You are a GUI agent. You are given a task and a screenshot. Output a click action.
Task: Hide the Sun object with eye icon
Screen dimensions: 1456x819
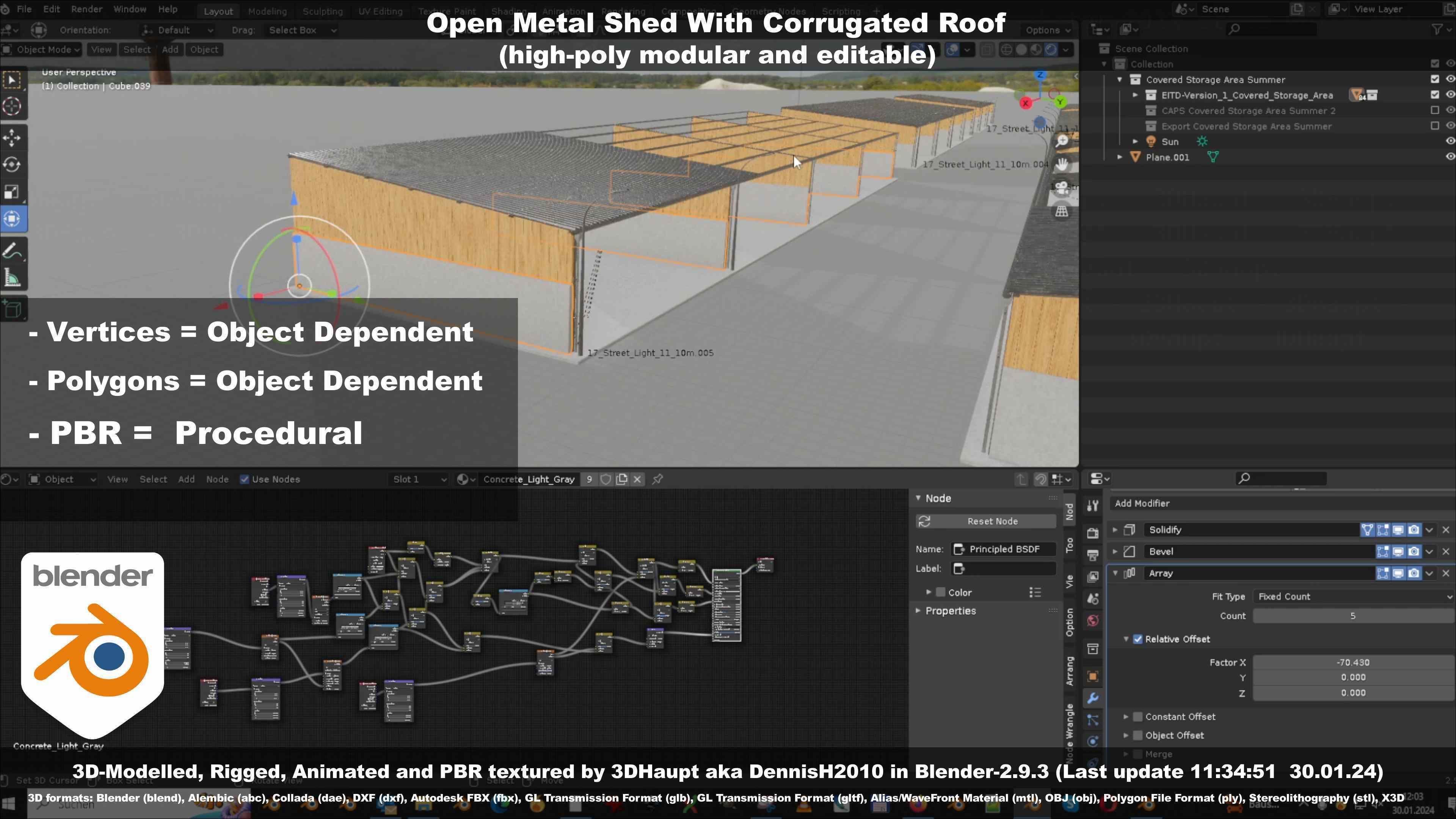1450,141
